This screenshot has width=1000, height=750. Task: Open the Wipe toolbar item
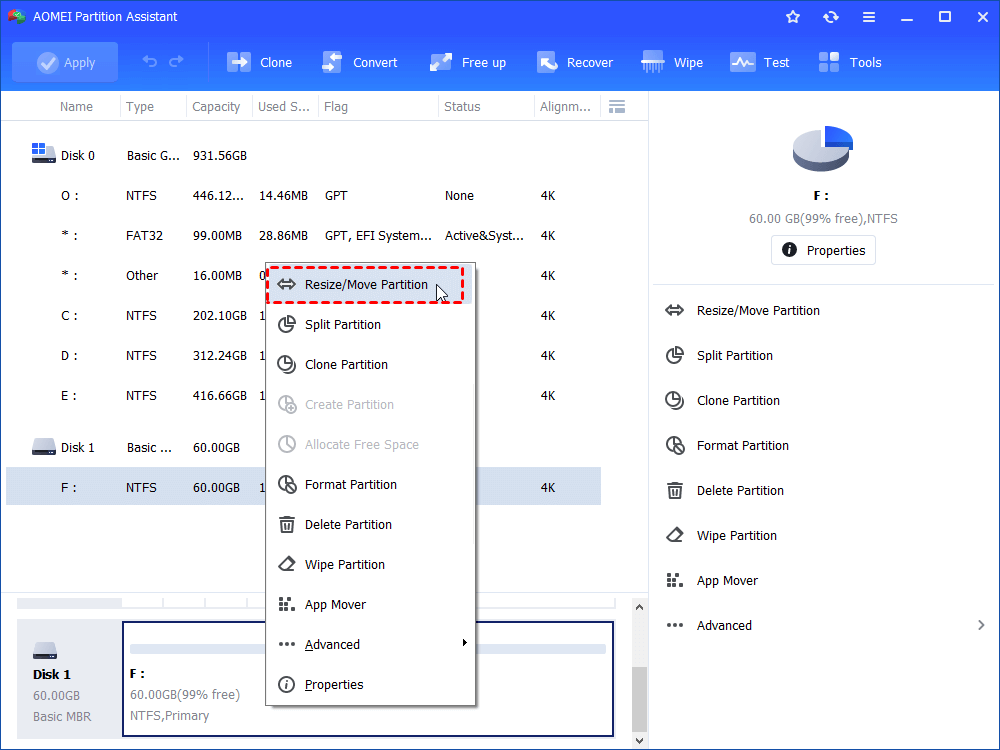click(672, 62)
